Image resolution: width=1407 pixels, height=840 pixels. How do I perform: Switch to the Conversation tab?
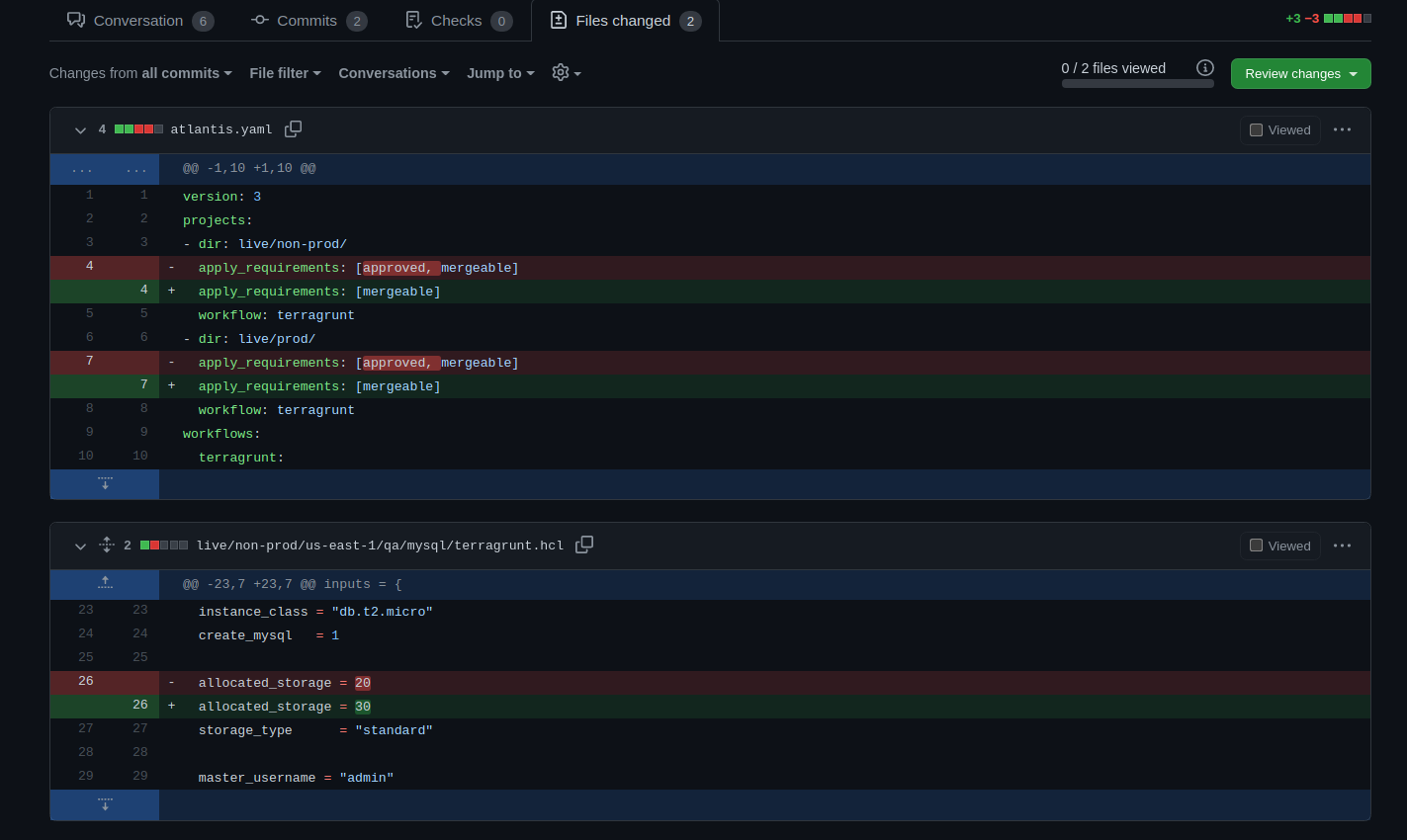pyautogui.click(x=137, y=20)
